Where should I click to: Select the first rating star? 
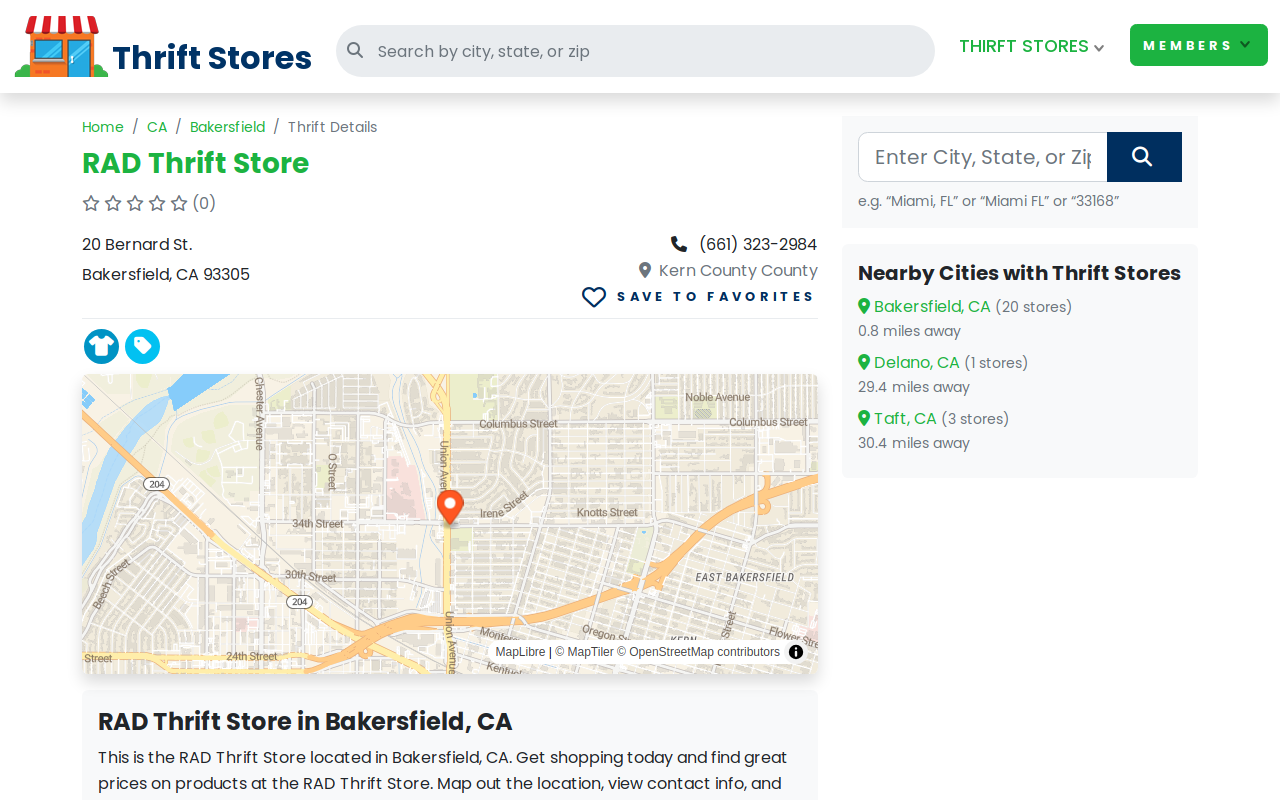[x=91, y=203]
